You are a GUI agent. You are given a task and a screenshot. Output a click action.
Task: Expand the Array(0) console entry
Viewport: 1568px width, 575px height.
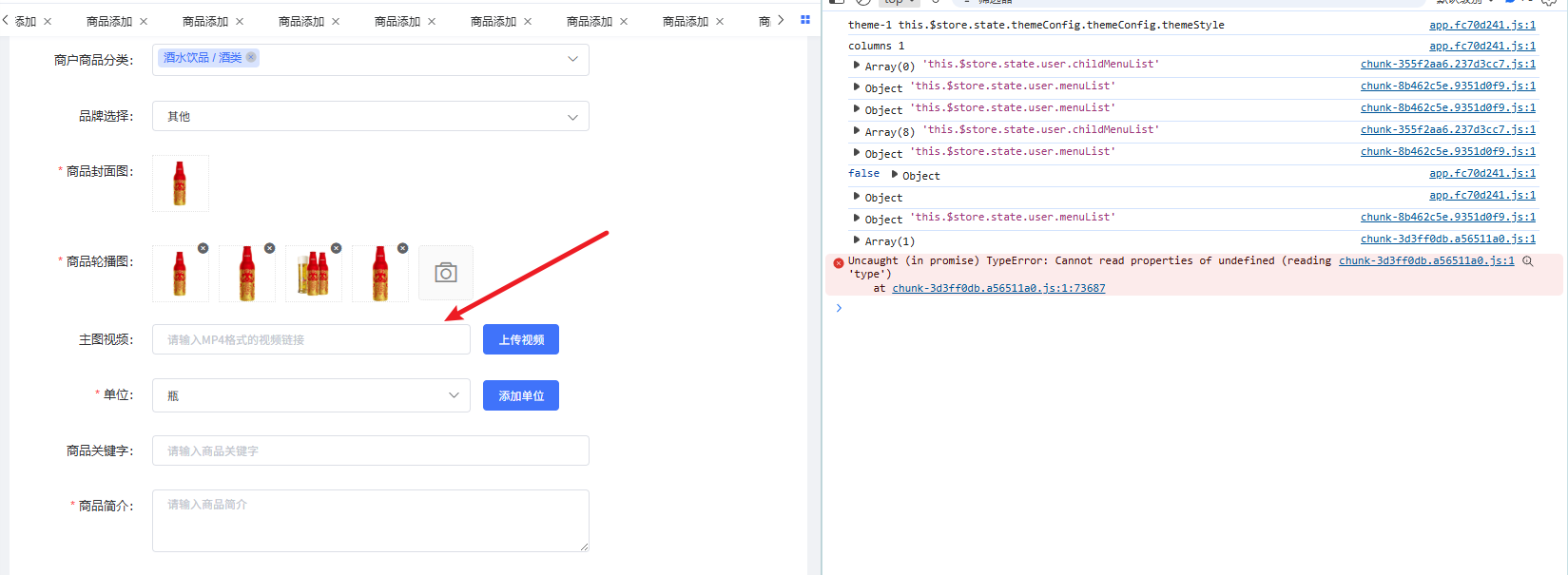pos(857,66)
